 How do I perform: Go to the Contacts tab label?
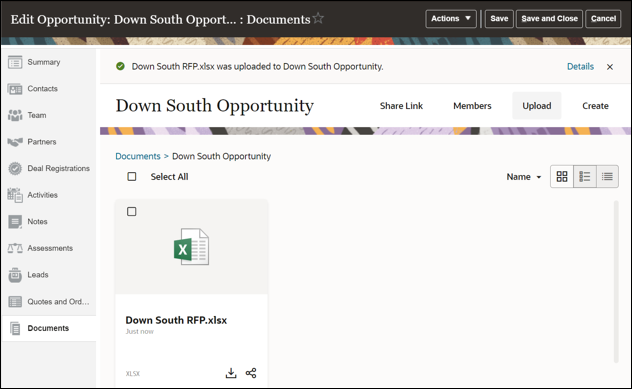click(42, 89)
